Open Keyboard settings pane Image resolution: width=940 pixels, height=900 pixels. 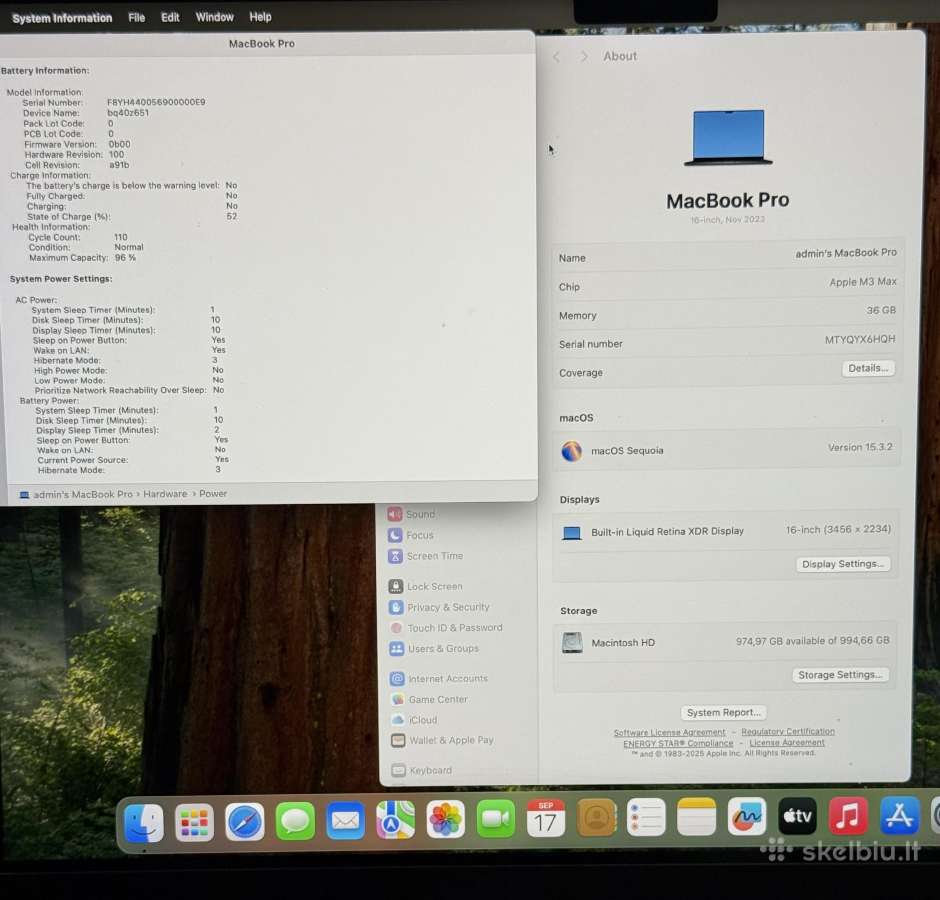[x=421, y=770]
